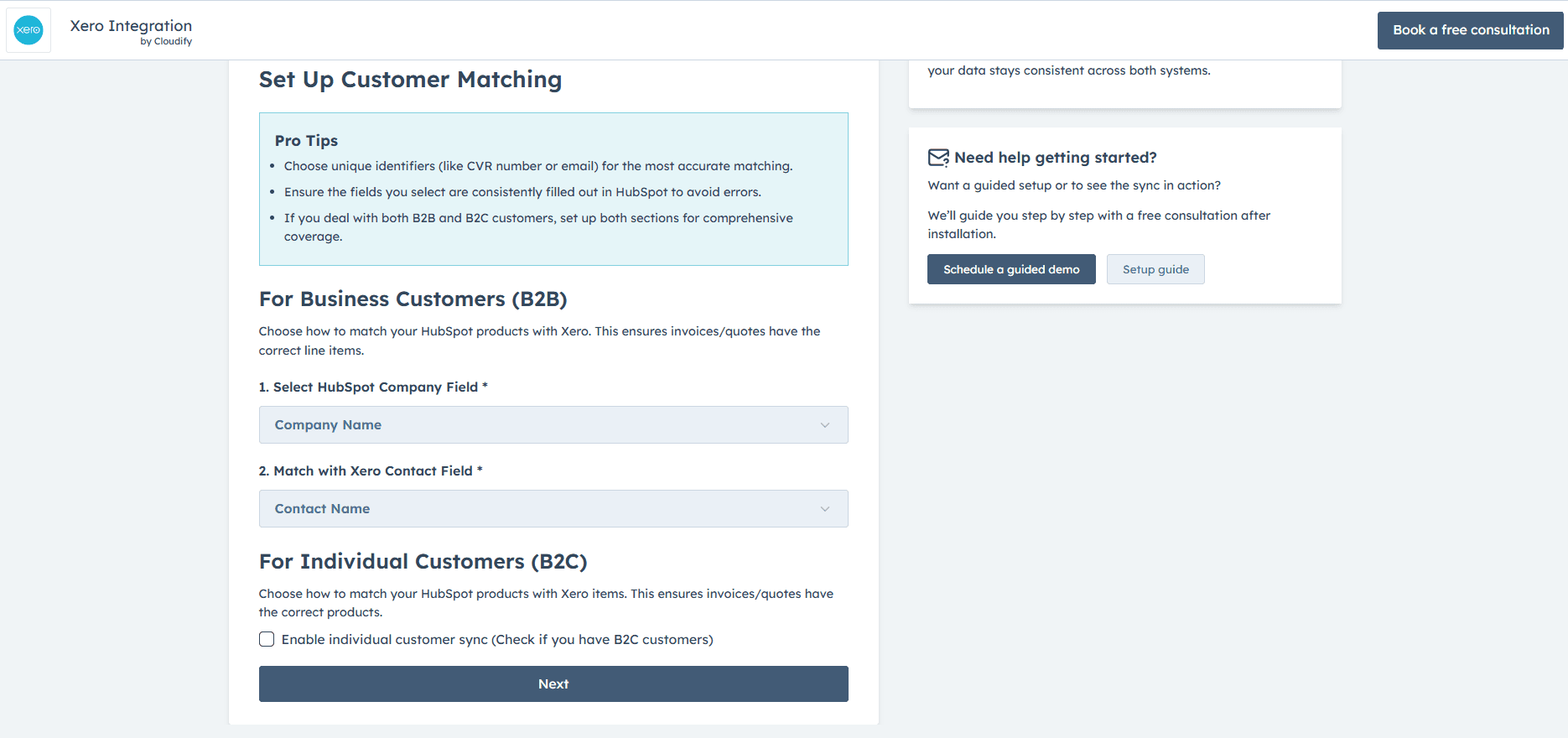
Task: Click '1. Select HubSpot Company Field' label
Action: tap(373, 387)
